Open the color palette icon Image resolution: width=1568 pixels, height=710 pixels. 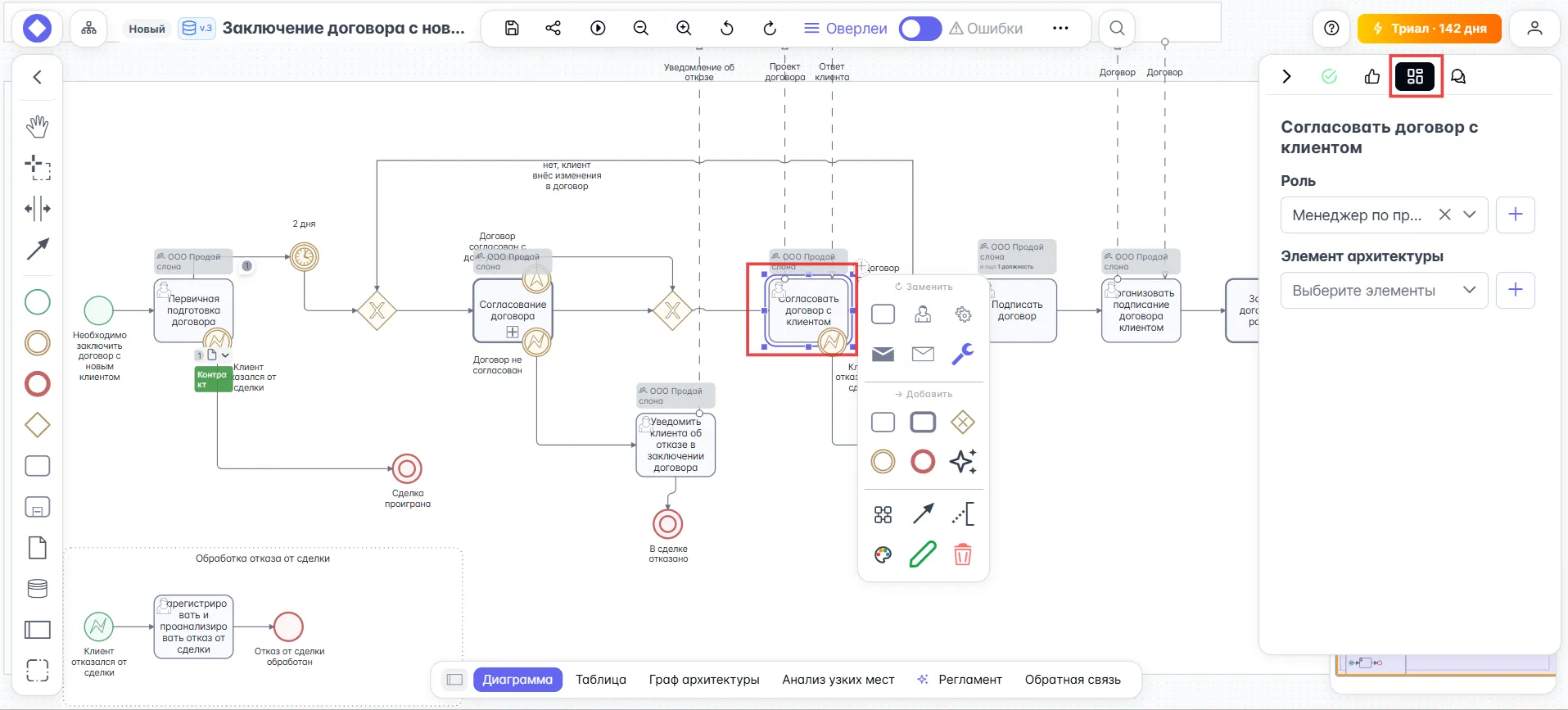[883, 554]
